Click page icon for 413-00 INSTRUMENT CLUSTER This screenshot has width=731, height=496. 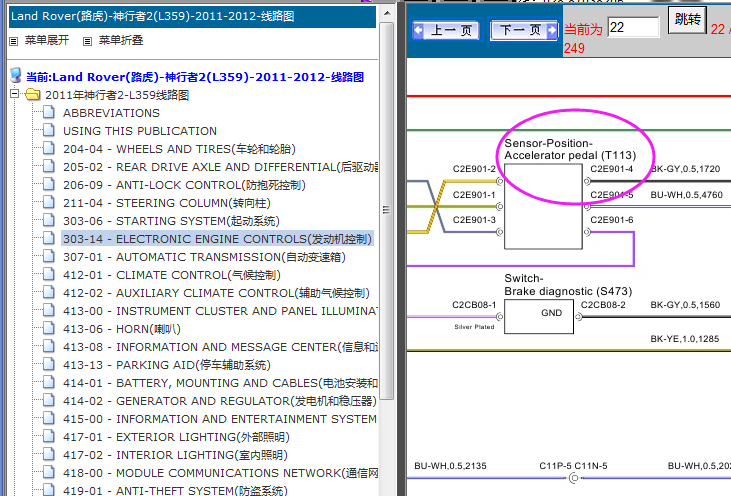(48, 310)
